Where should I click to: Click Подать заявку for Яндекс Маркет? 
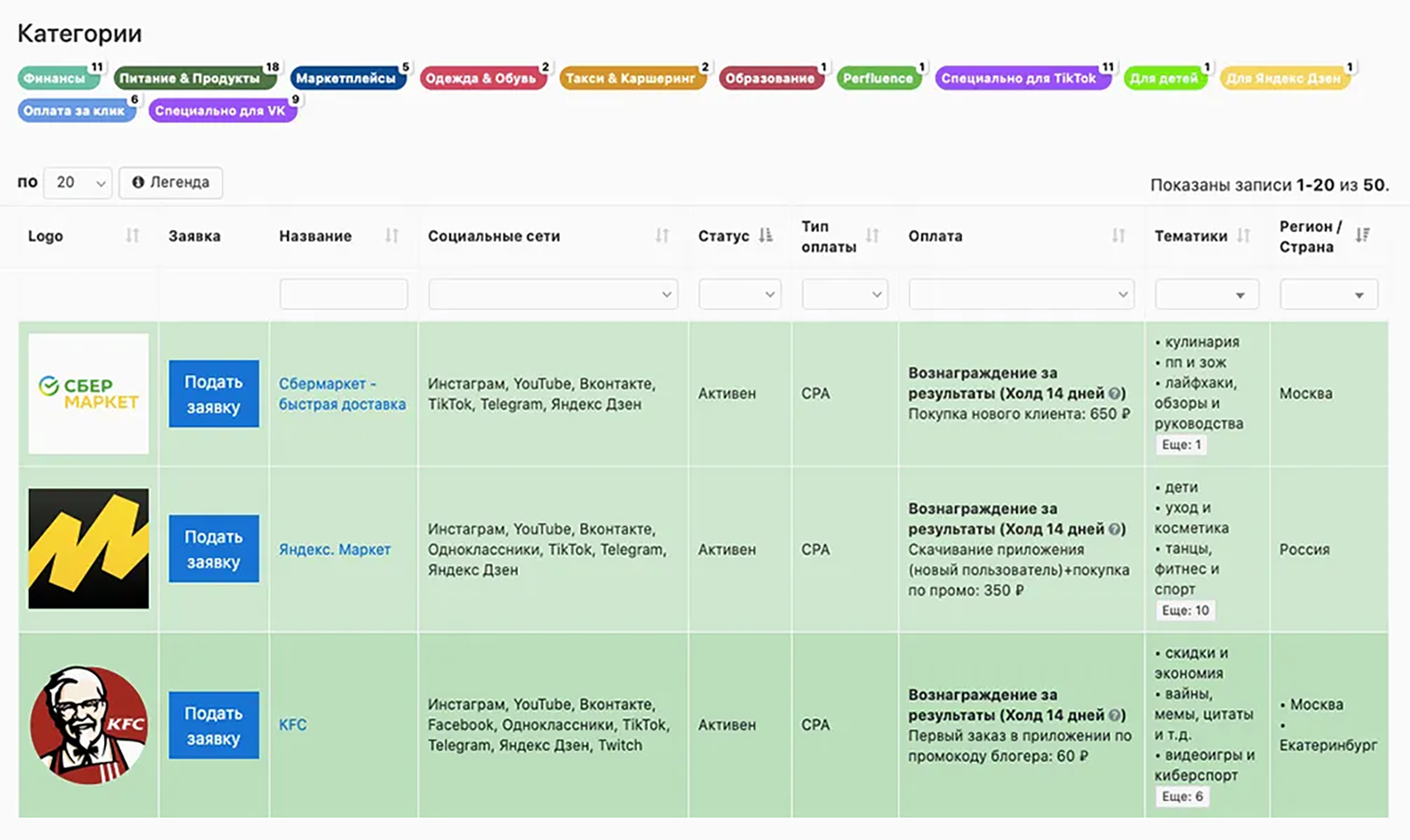pos(213,549)
